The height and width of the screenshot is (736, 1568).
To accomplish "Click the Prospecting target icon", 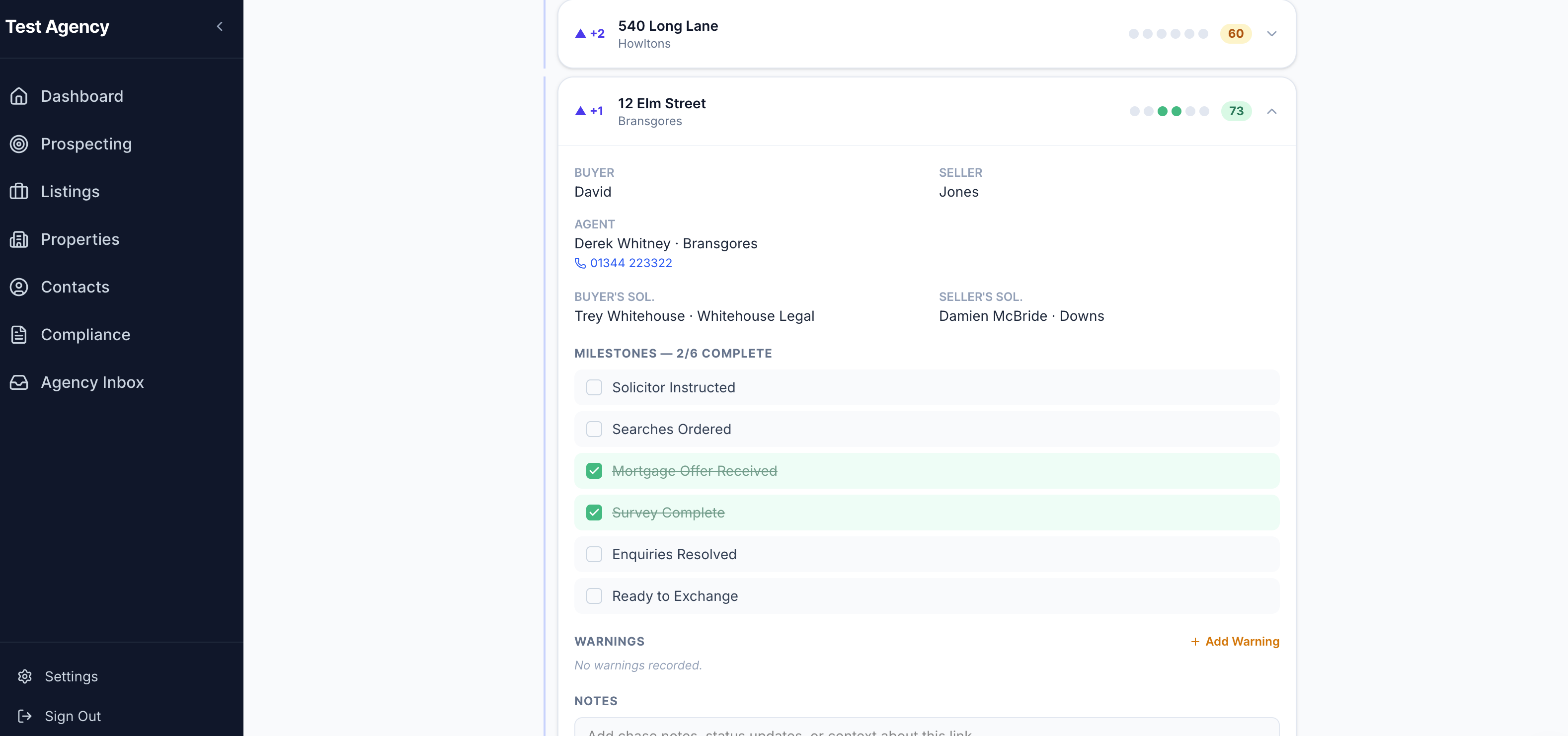I will point(19,144).
